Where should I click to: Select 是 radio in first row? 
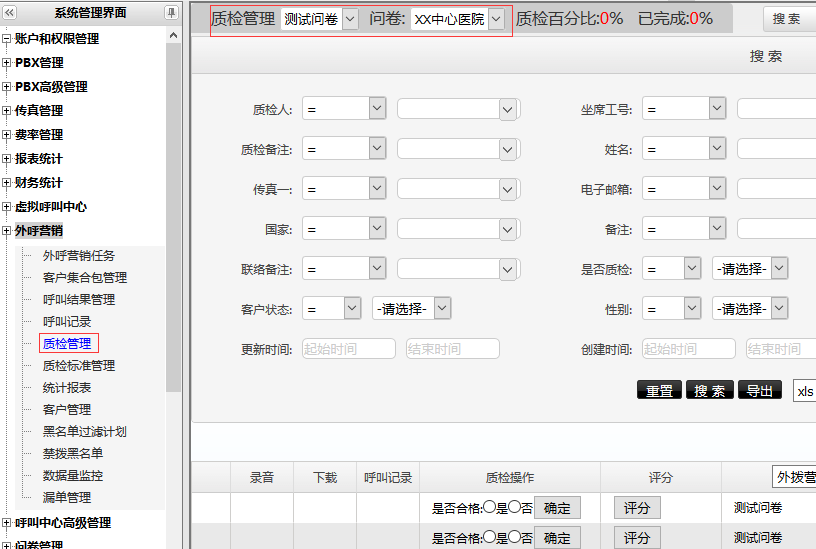490,507
